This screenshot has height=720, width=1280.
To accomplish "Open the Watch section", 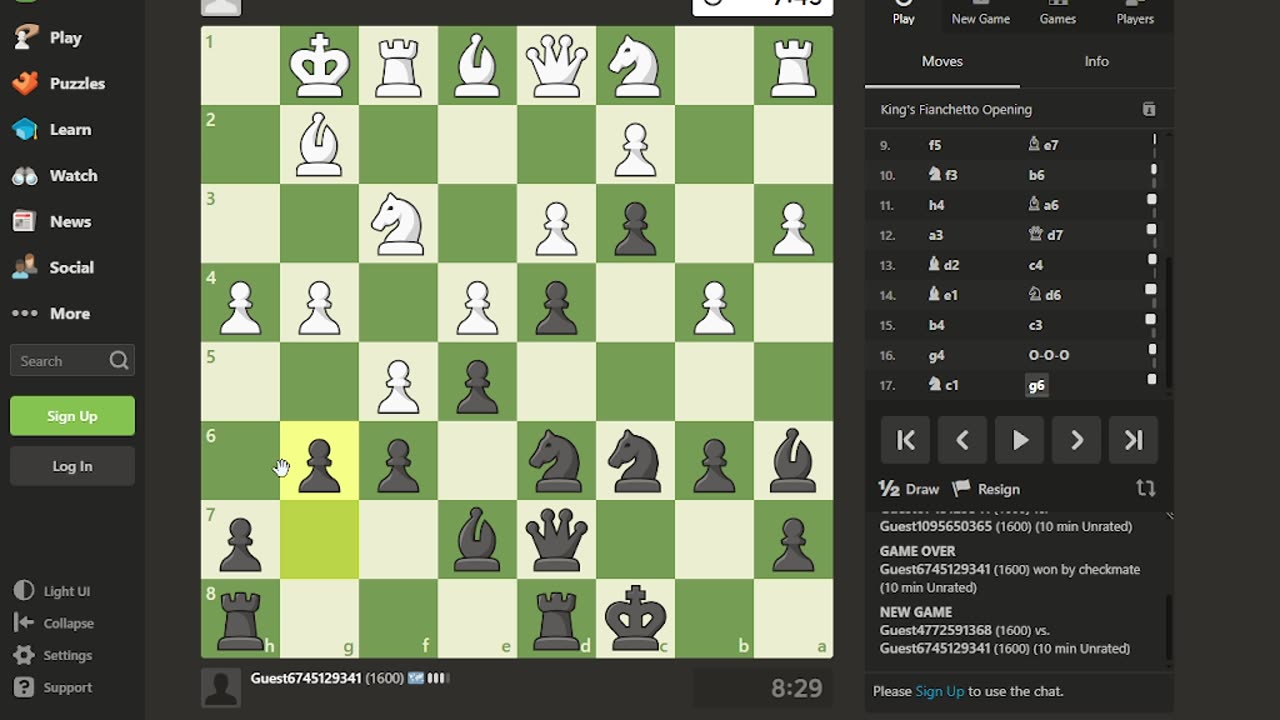I will [x=55, y=175].
